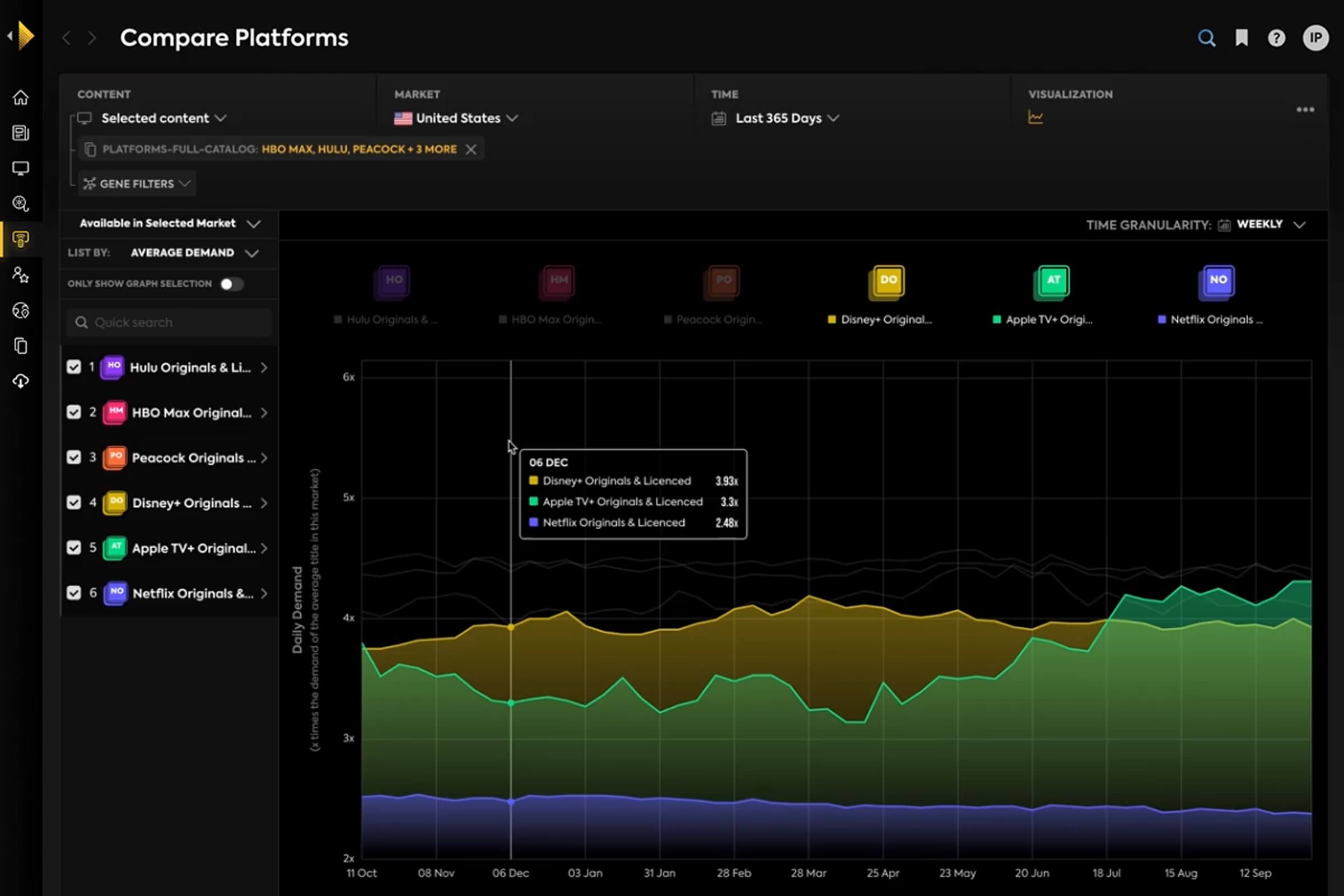Open the cloud download sidebar icon
Viewport: 1344px width, 896px height.
click(21, 381)
